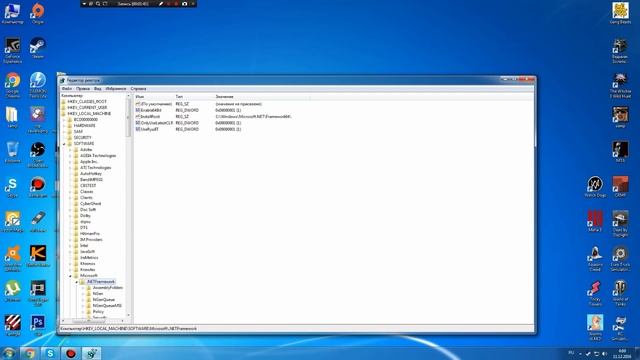Select the Policy subkey

pos(98,312)
